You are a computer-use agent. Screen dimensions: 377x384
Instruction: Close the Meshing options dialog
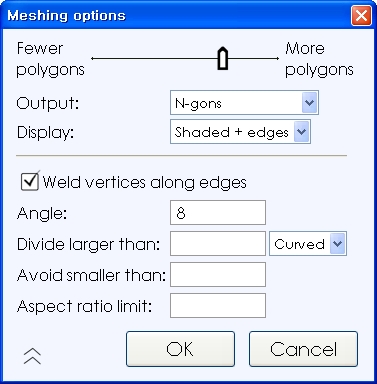(361, 15)
